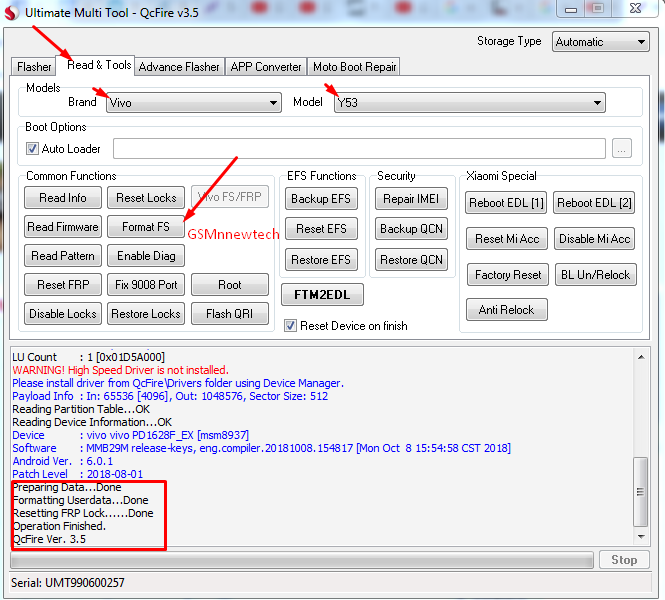Click the High Speed Driver warning line

(x=120, y=370)
